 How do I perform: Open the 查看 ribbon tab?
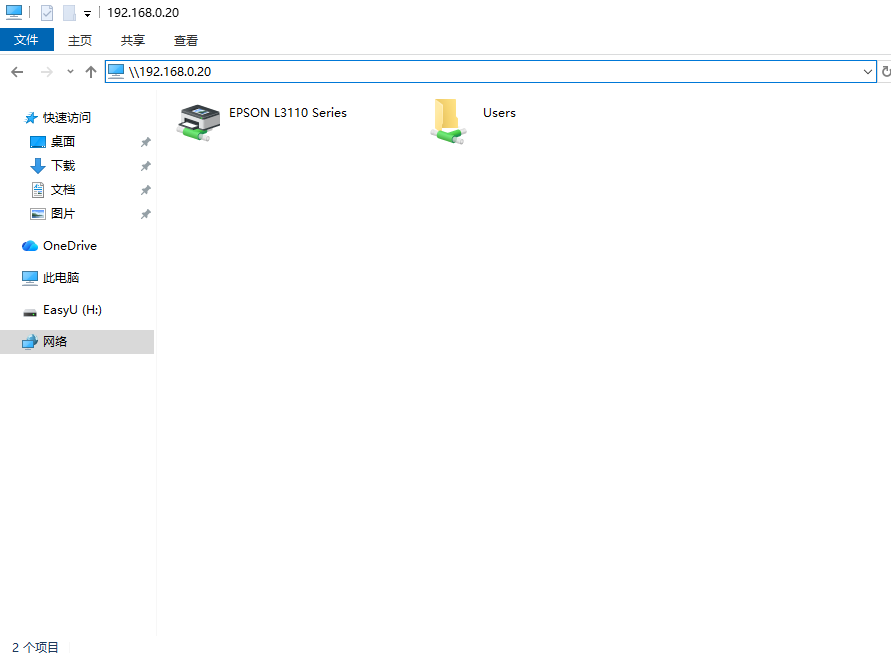[186, 40]
